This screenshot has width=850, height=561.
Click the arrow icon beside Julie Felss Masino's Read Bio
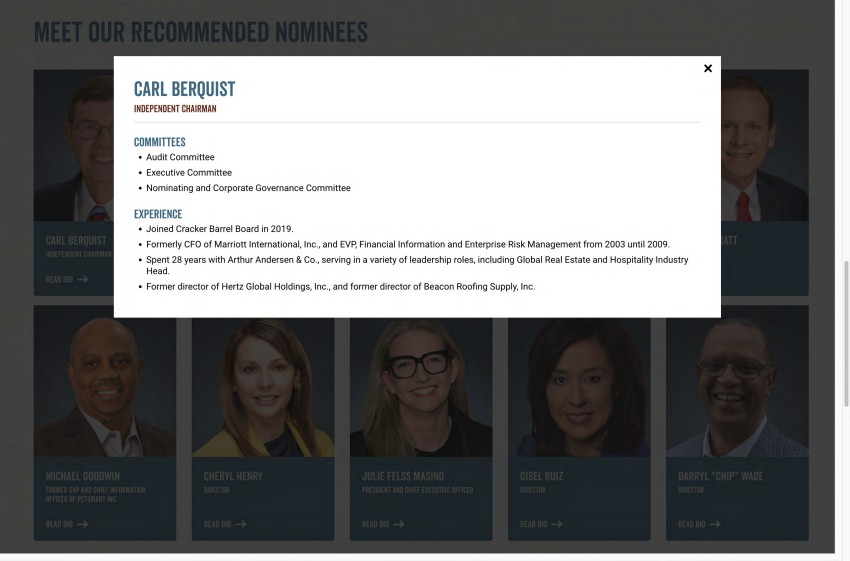click(399, 524)
